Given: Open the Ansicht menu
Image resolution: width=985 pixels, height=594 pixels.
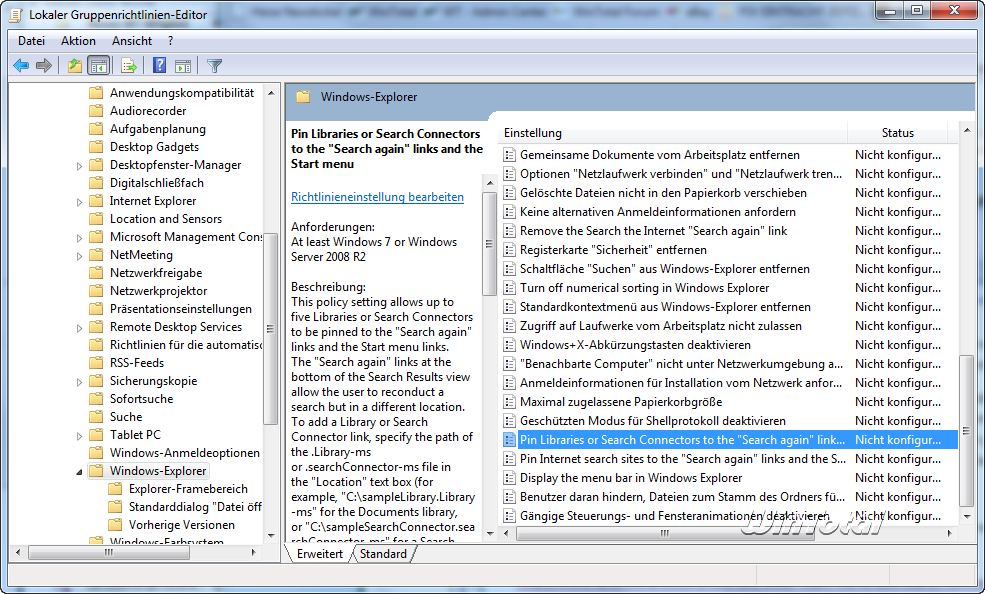Looking at the screenshot, I should tap(132, 41).
